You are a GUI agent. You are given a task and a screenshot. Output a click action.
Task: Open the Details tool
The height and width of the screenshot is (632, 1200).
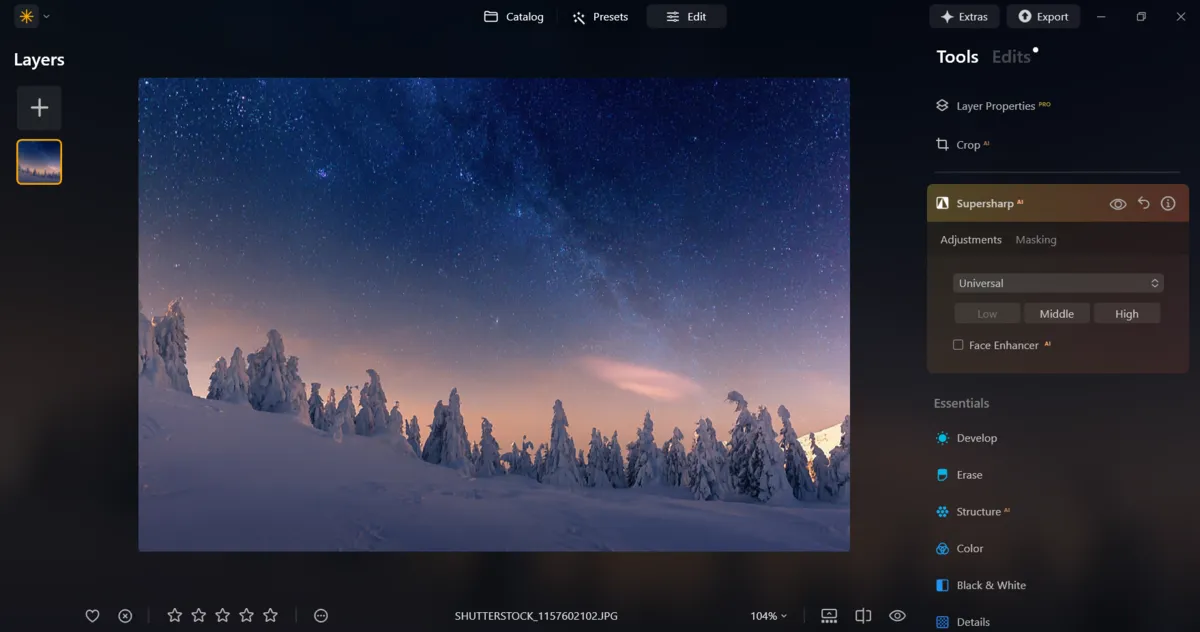coord(971,621)
